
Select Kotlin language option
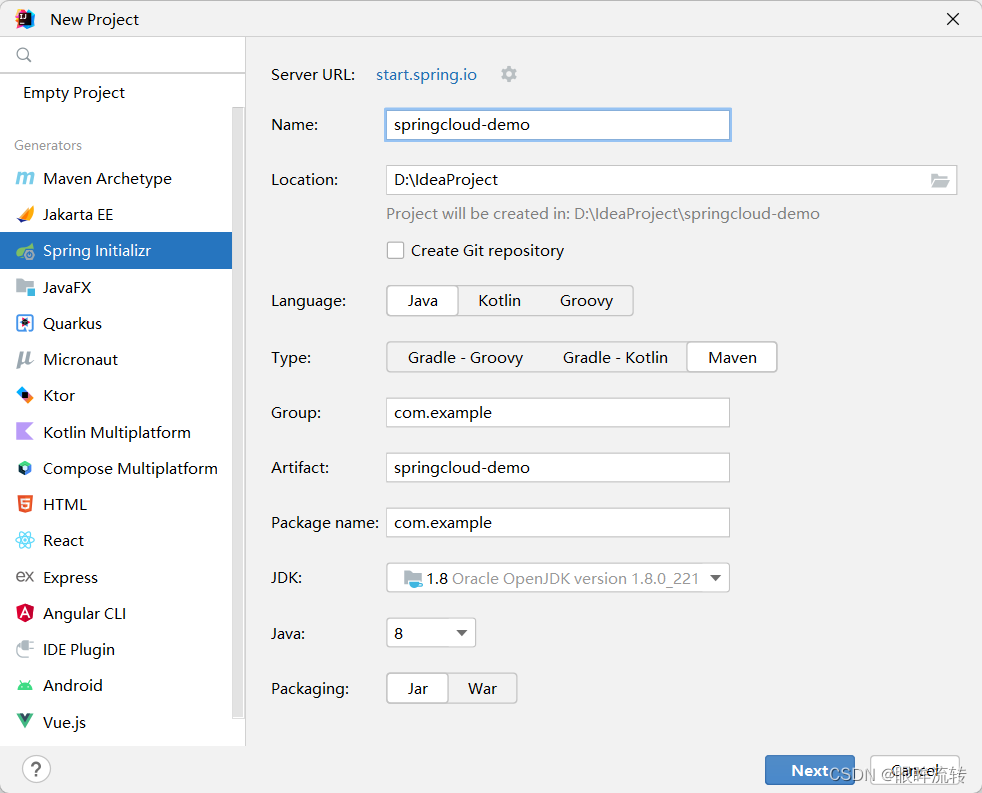pyautogui.click(x=499, y=301)
